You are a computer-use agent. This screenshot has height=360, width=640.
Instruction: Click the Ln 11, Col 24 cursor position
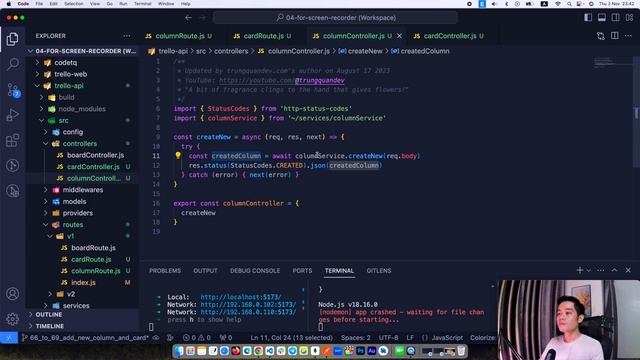point(291,338)
